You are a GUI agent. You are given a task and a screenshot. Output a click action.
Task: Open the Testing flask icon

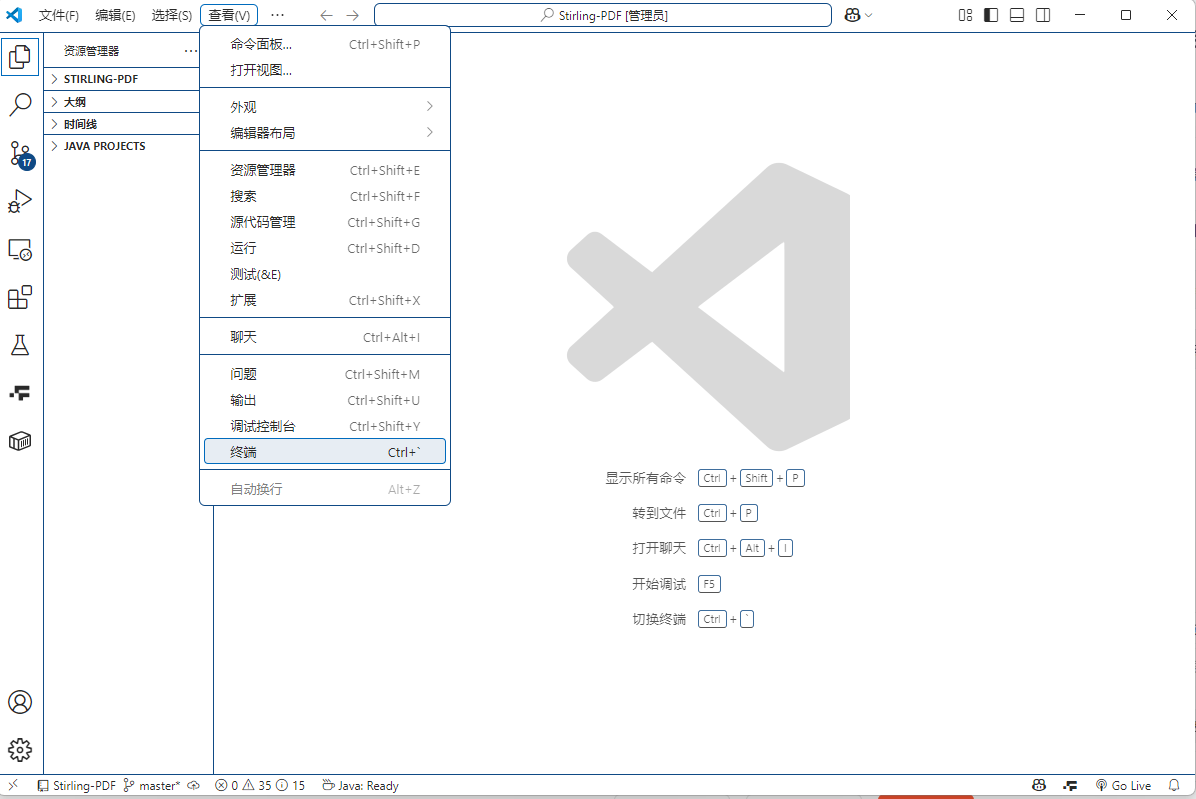(20, 345)
